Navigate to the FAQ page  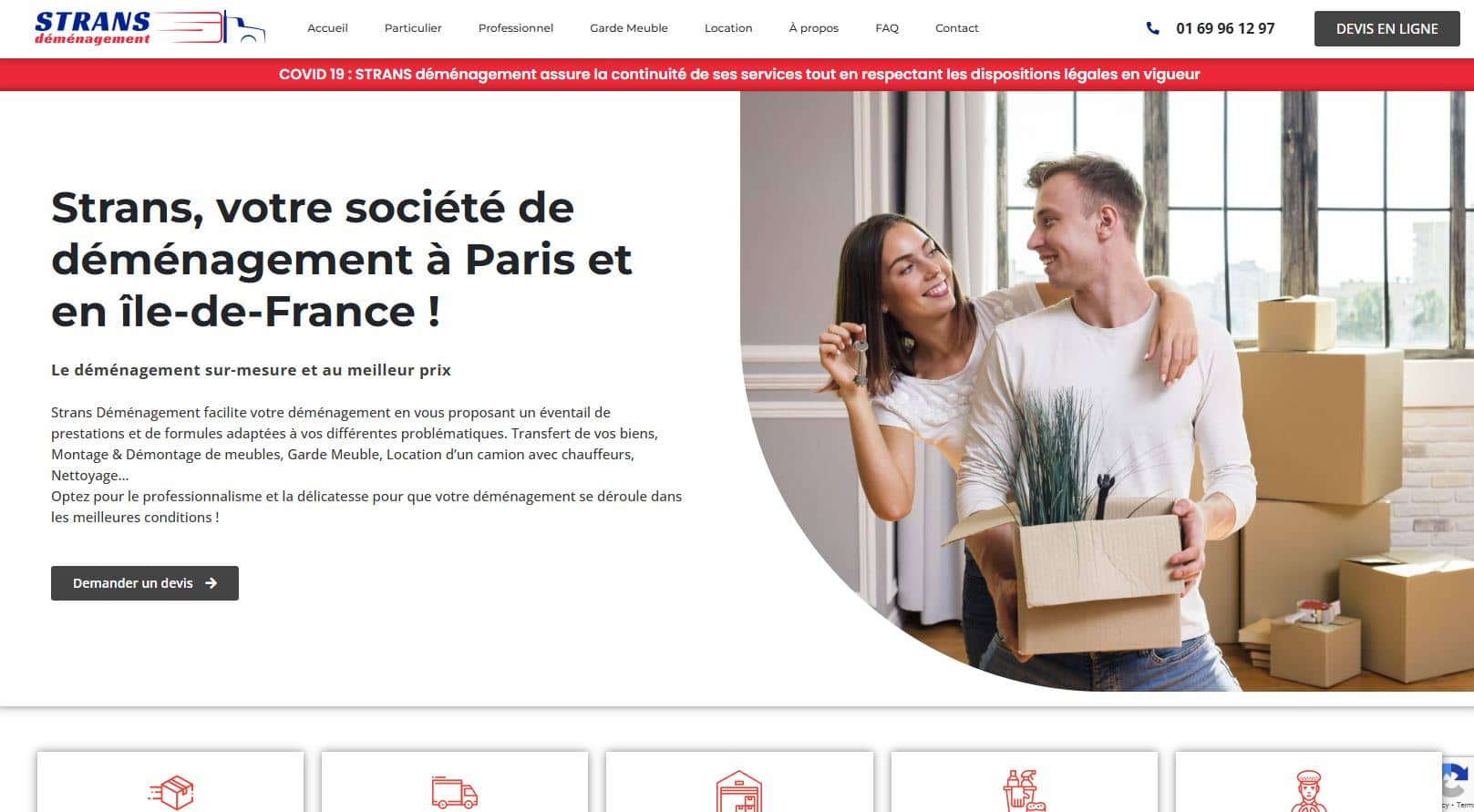(x=887, y=28)
